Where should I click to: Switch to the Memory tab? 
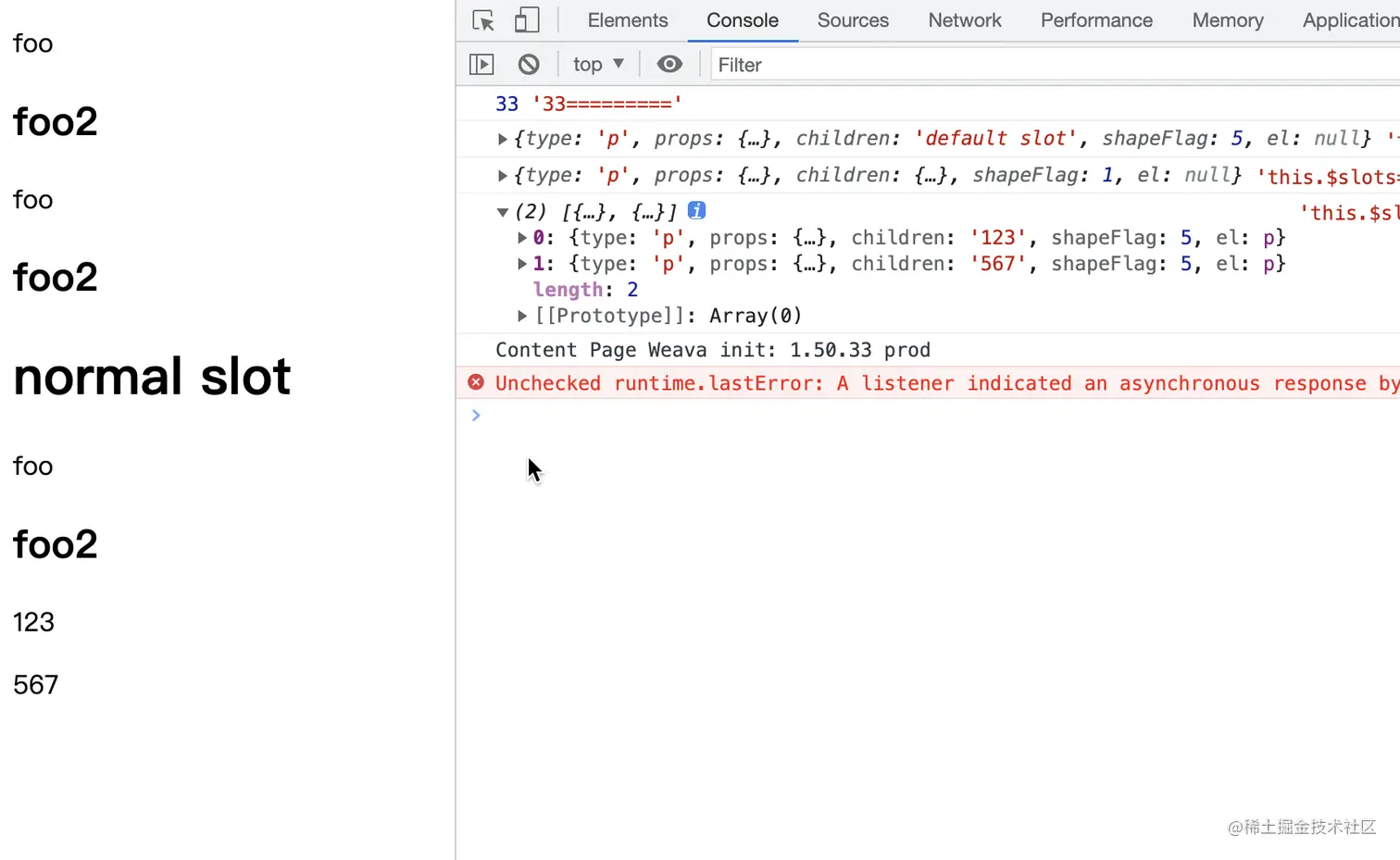pyautogui.click(x=1228, y=20)
